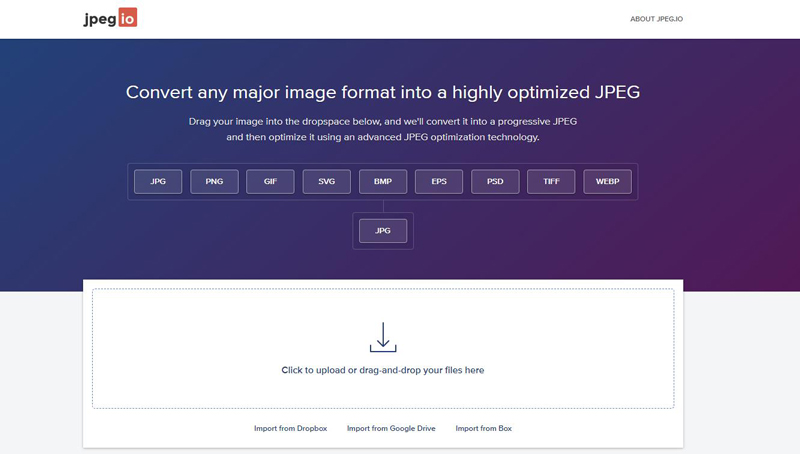This screenshot has width=800, height=454.
Task: Choose the BMP format box
Action: point(383,182)
